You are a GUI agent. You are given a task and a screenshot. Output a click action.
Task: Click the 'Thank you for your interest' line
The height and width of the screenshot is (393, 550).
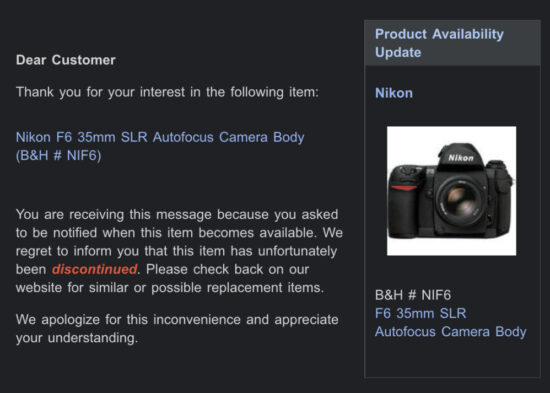pos(167,92)
